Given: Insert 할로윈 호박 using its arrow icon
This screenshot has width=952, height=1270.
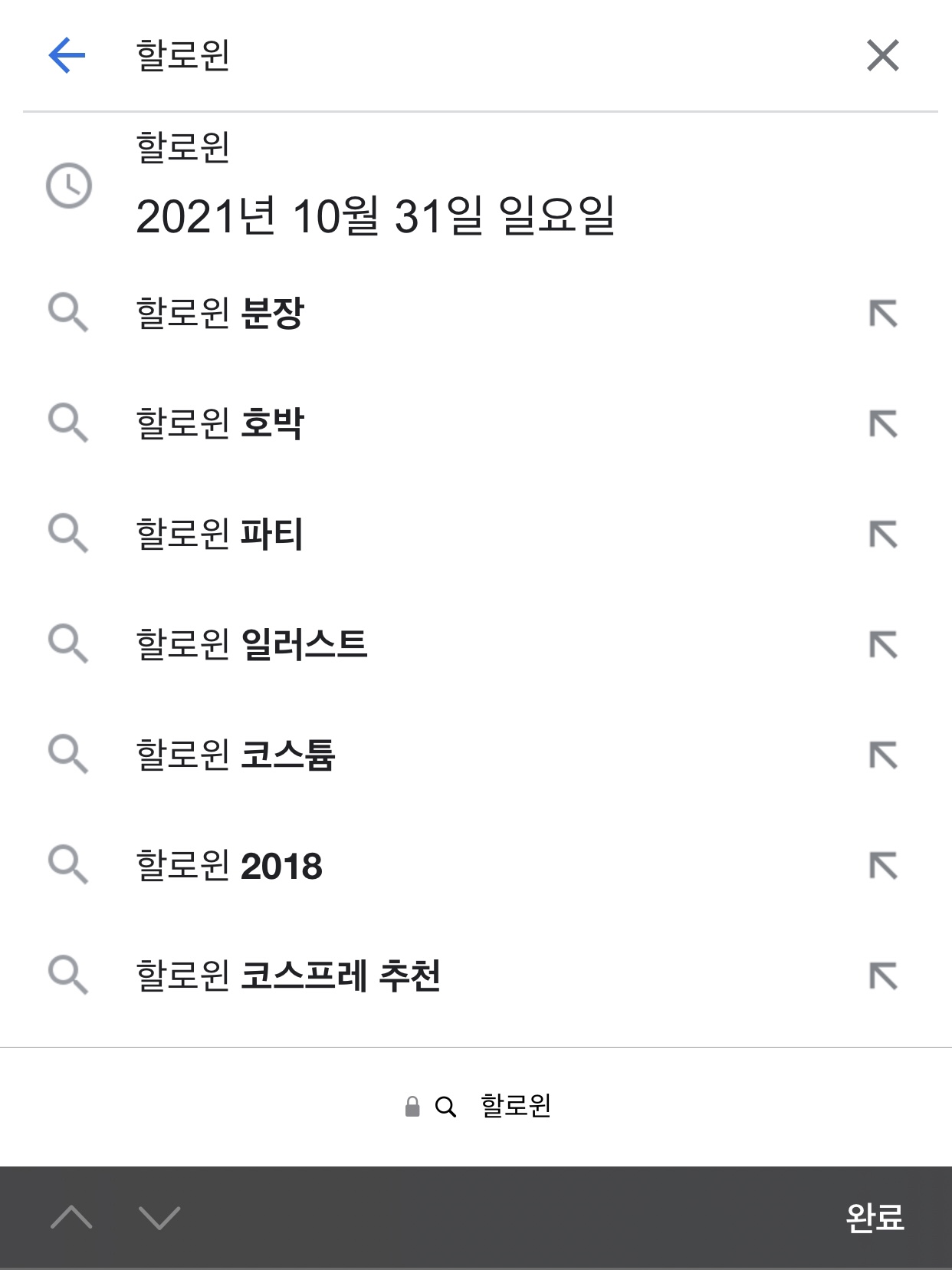Looking at the screenshot, I should click(x=883, y=423).
